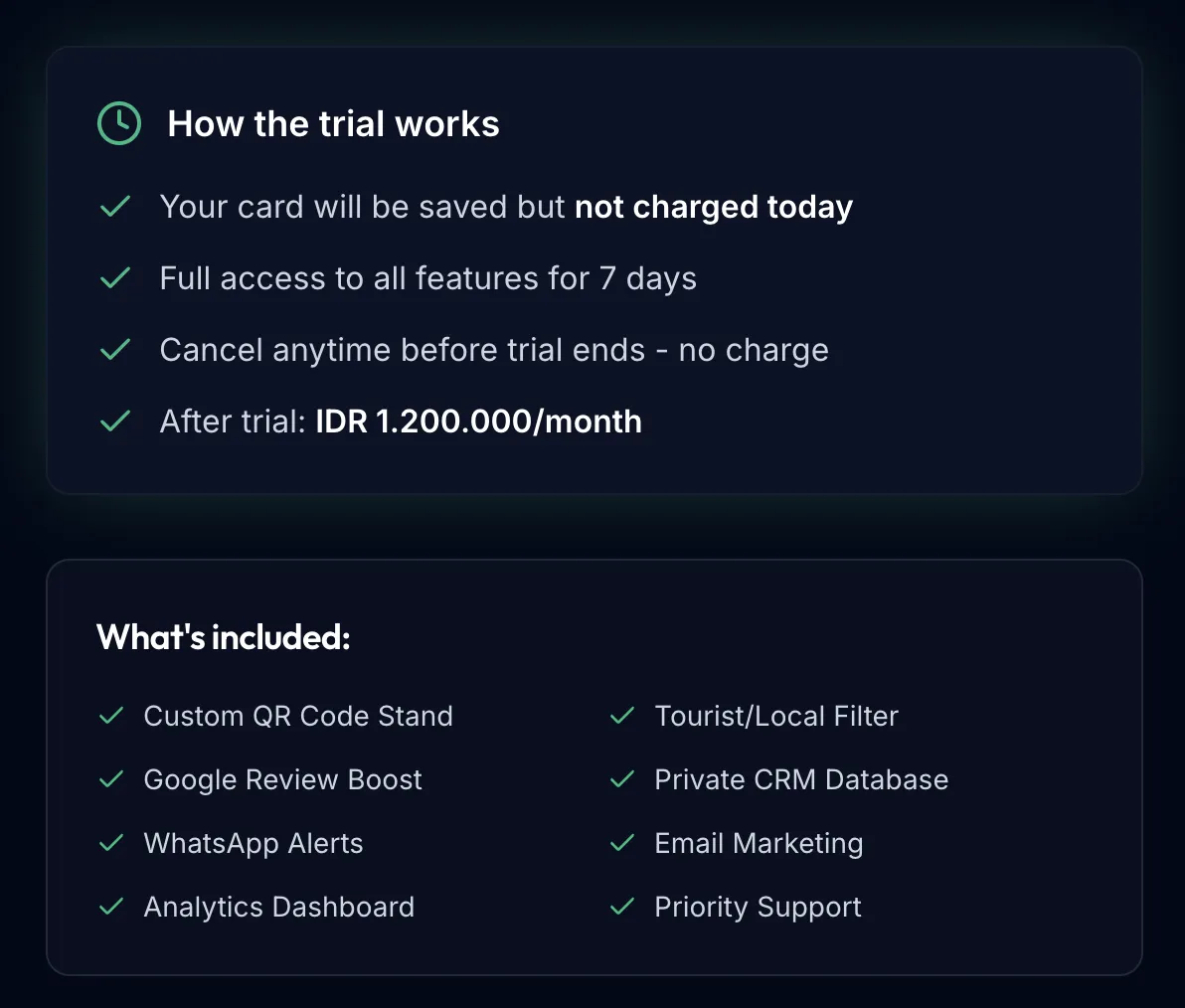Image resolution: width=1185 pixels, height=1008 pixels.
Task: Click checkmark beside Google Review Boost
Action: (x=112, y=779)
